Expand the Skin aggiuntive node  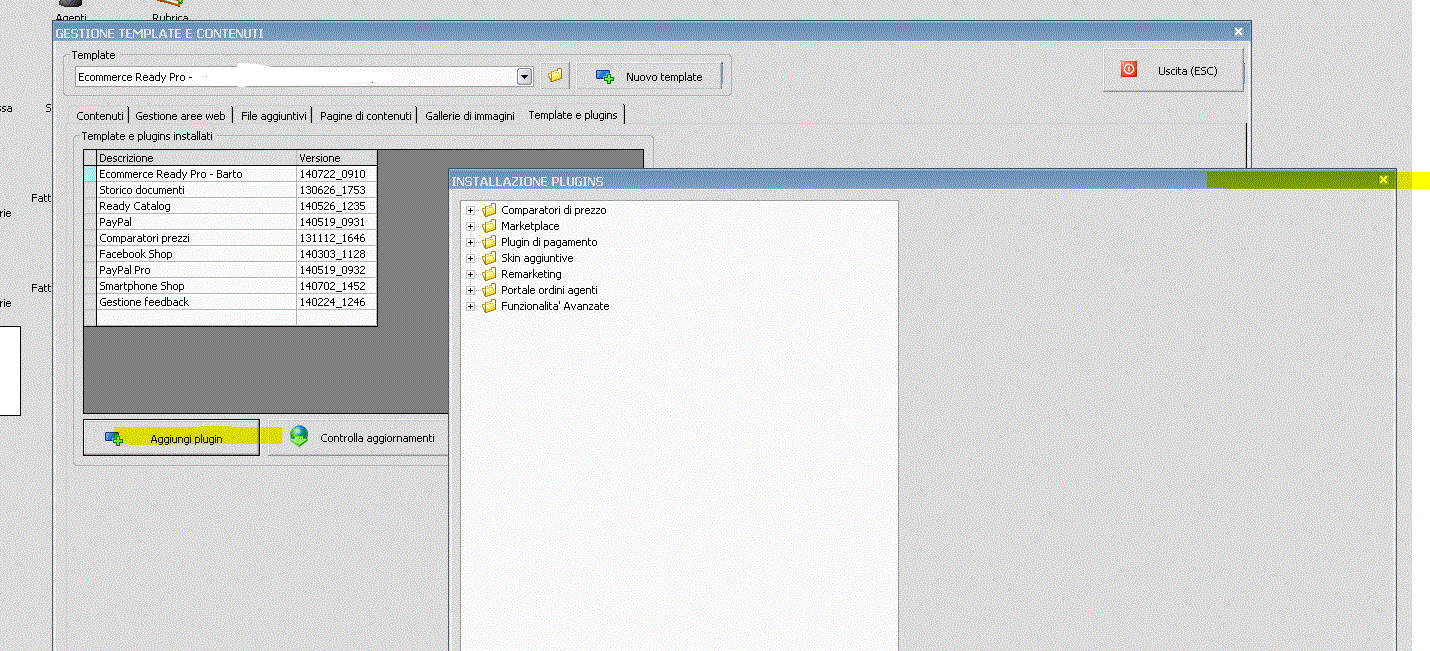[471, 258]
